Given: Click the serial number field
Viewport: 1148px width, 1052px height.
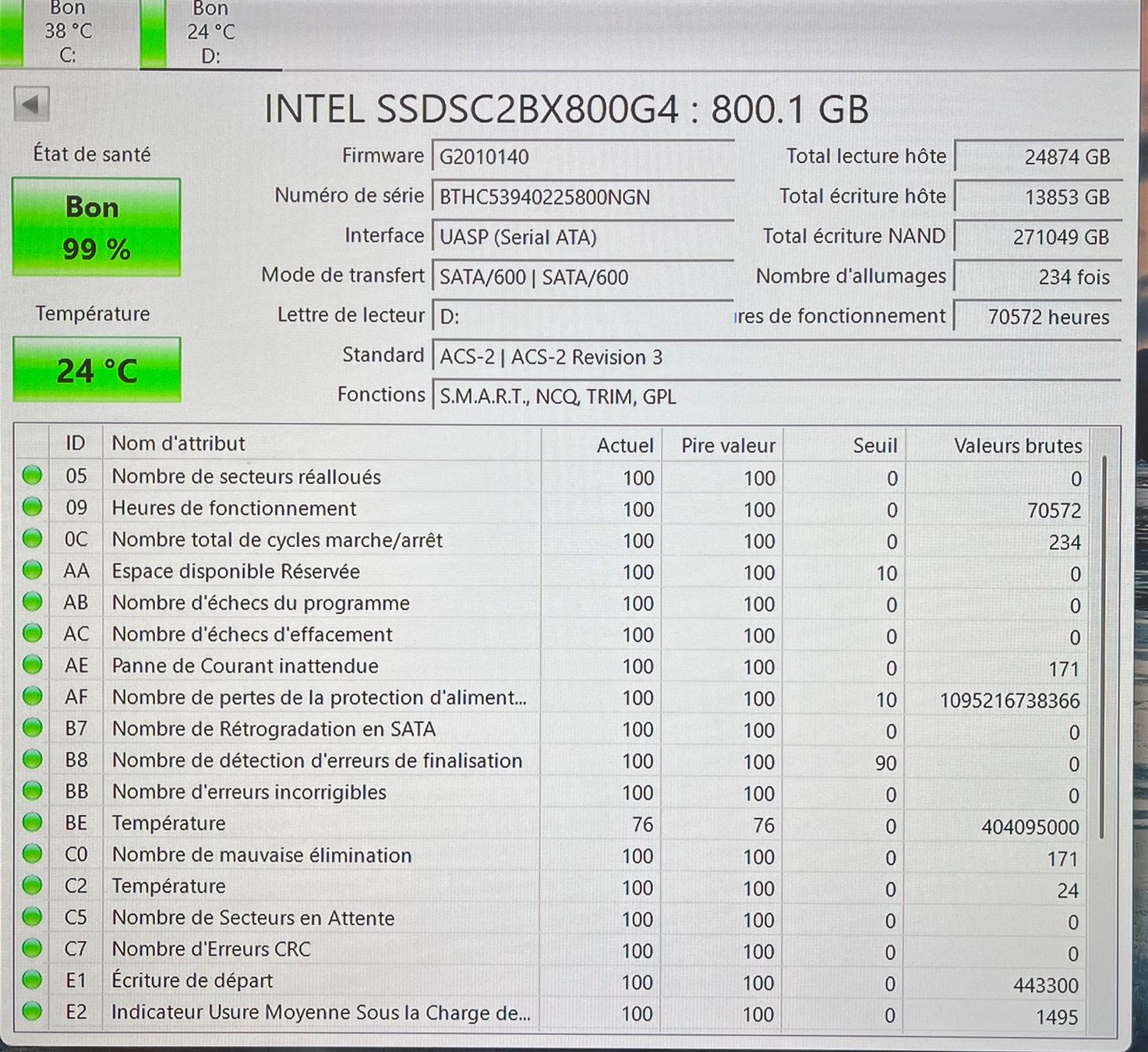Looking at the screenshot, I should coord(583,196).
